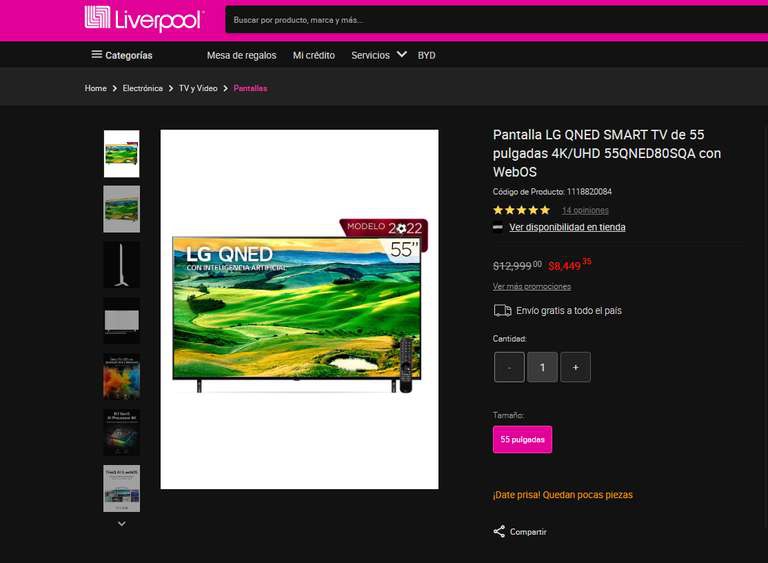Click the Código de Producto text

pyautogui.click(x=552, y=192)
